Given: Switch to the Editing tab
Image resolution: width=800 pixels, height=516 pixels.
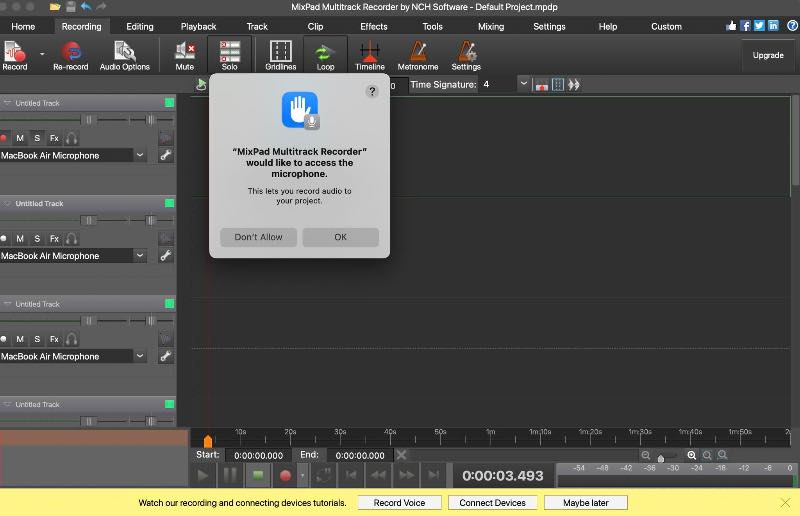Looking at the screenshot, I should 140,26.
